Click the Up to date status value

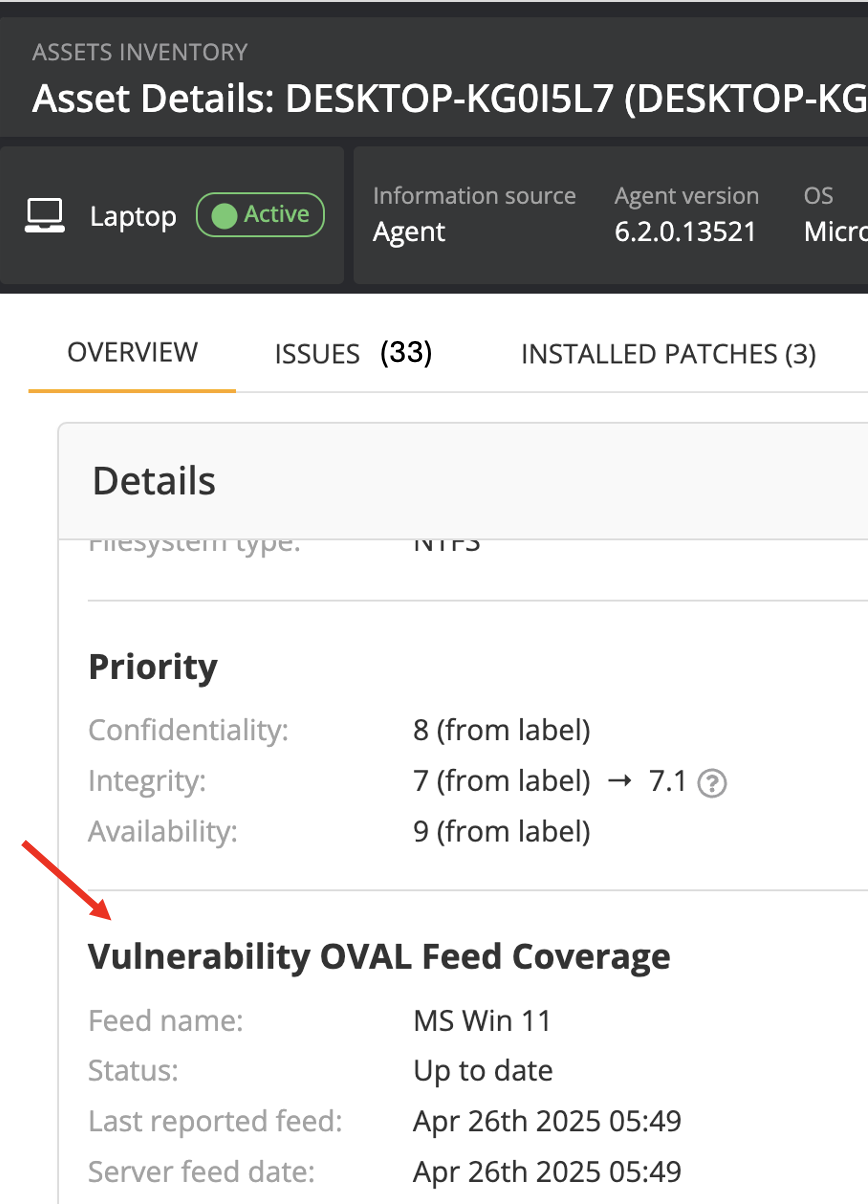point(483,1071)
